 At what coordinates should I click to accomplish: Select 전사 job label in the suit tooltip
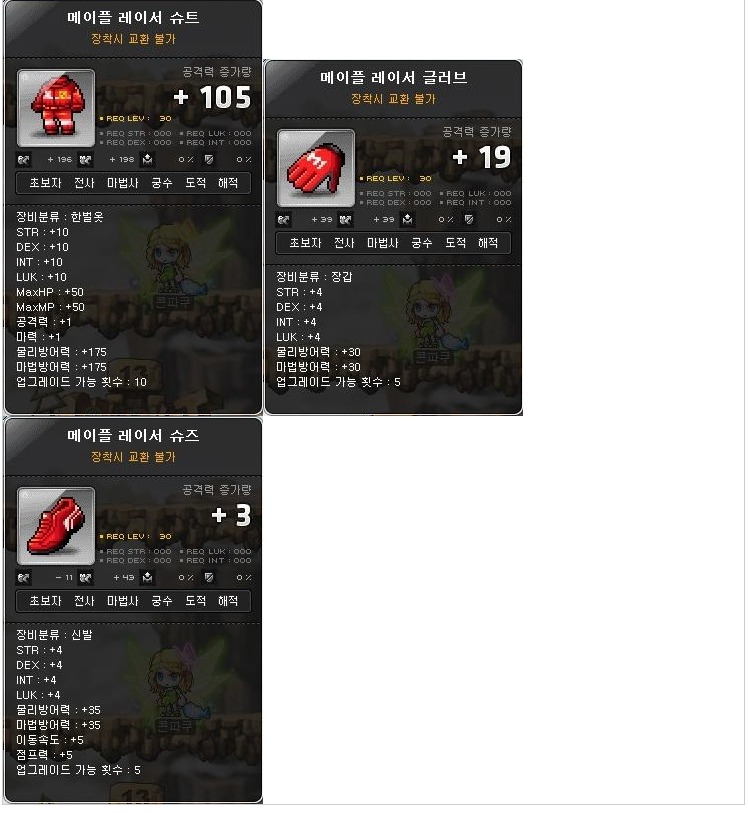pyautogui.click(x=84, y=183)
